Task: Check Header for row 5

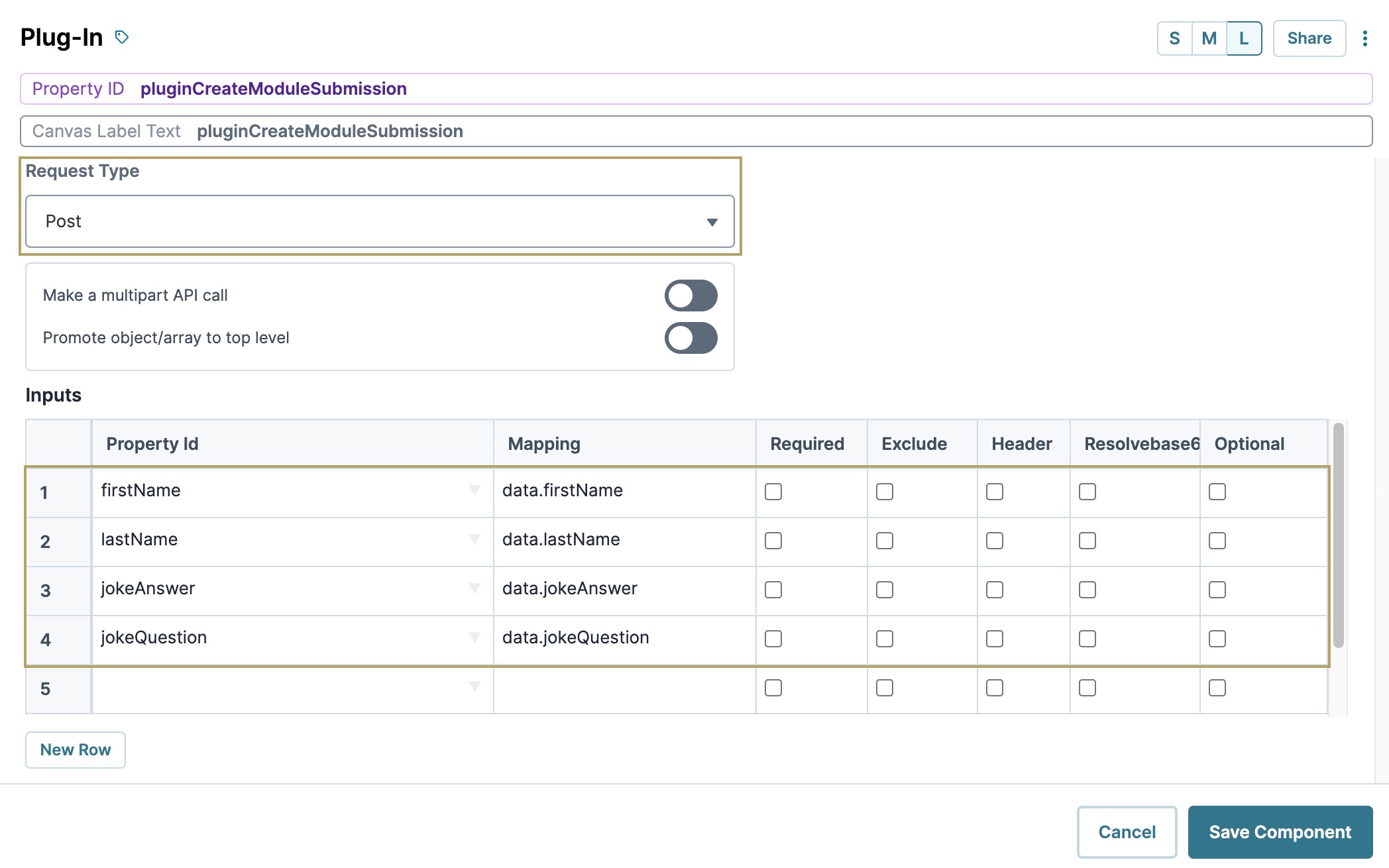Action: pos(995,688)
